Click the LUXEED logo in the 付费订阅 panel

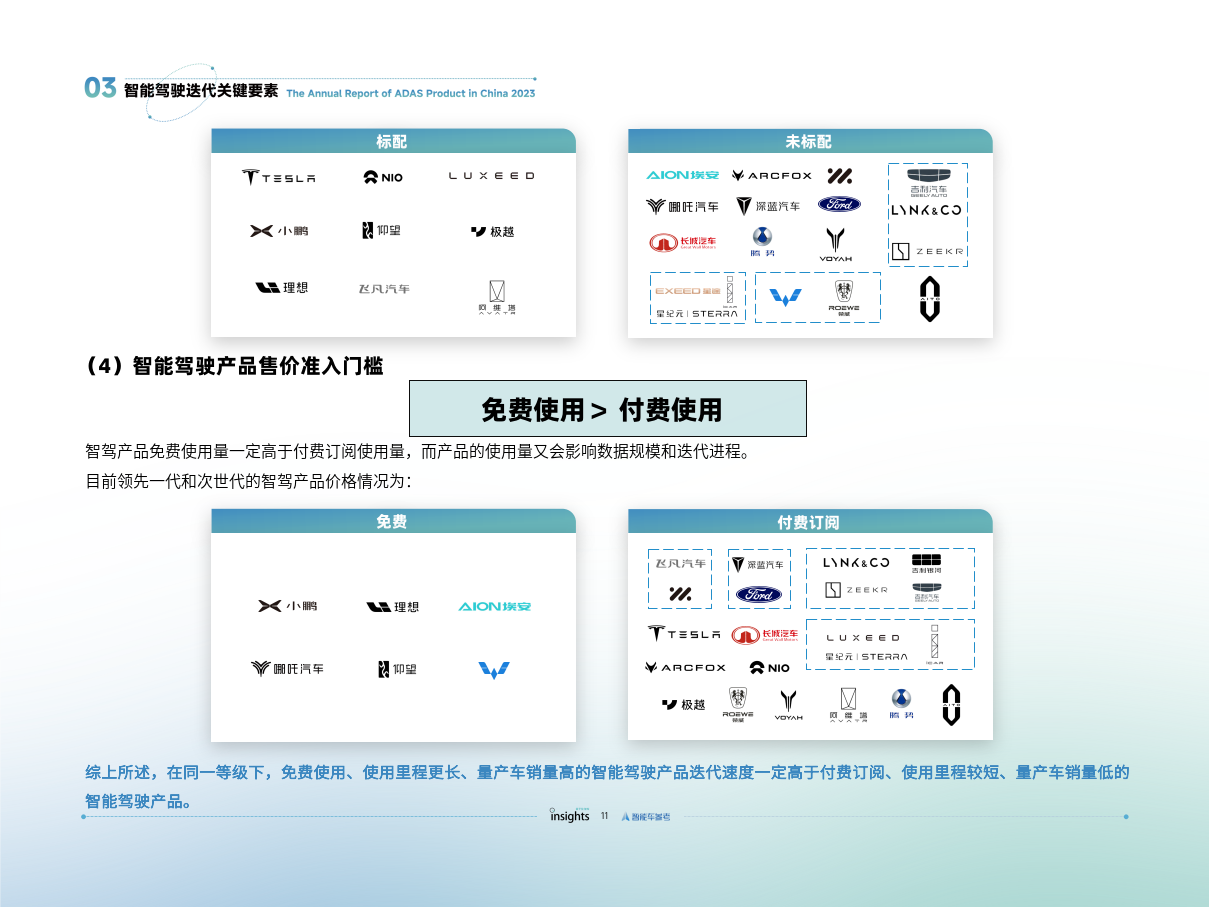point(863,637)
